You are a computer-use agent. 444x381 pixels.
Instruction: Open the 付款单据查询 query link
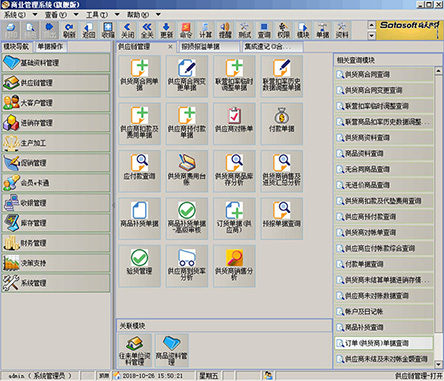pos(384,264)
